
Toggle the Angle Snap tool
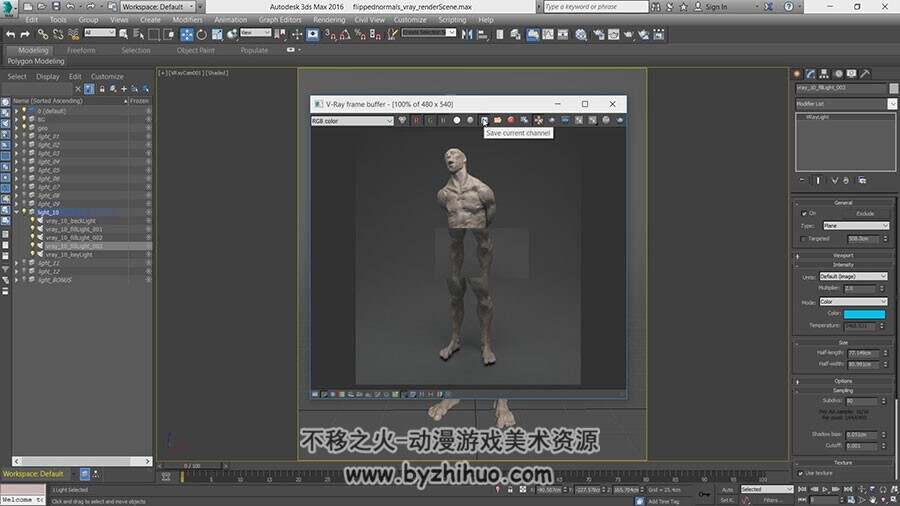point(345,34)
